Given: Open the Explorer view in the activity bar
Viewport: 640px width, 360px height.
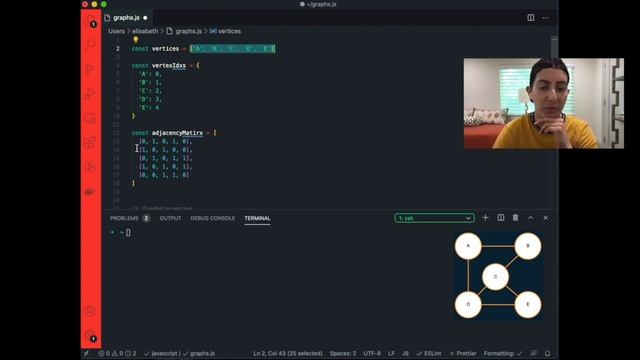Looking at the screenshot, I should pos(90,21).
